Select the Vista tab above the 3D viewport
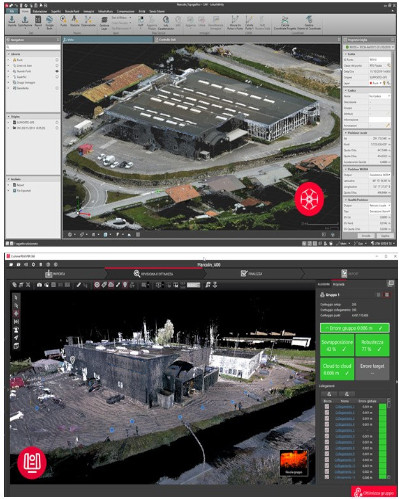 tap(108, 39)
